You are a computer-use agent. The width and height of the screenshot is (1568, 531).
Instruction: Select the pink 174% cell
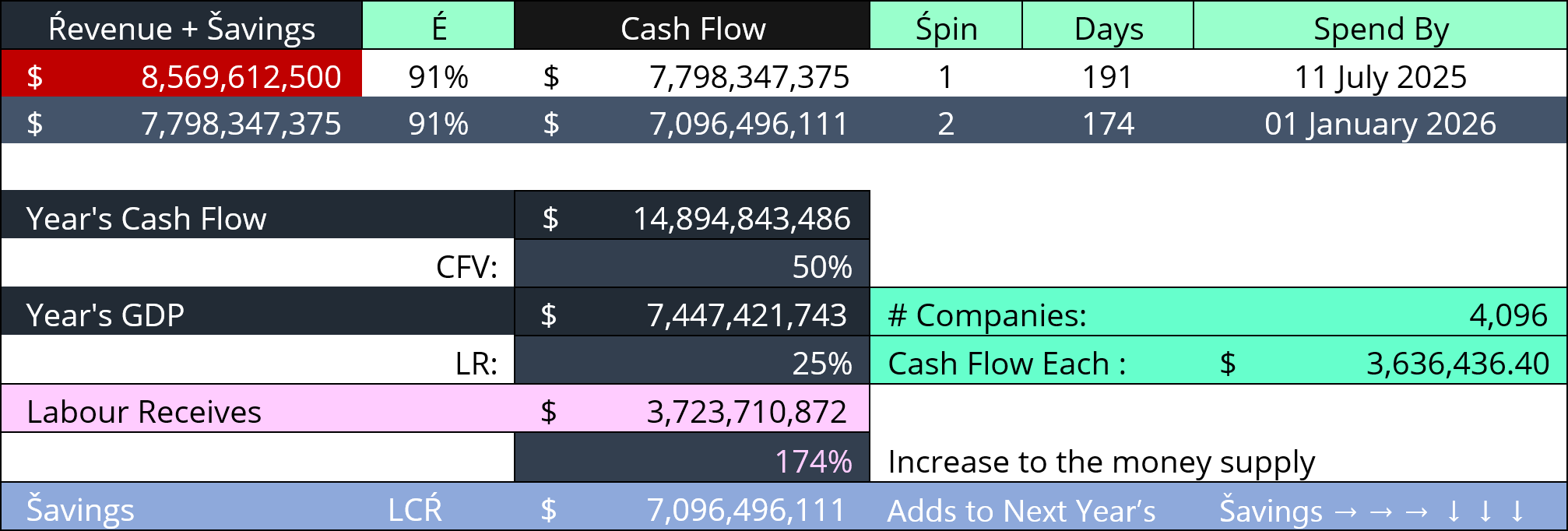click(813, 462)
